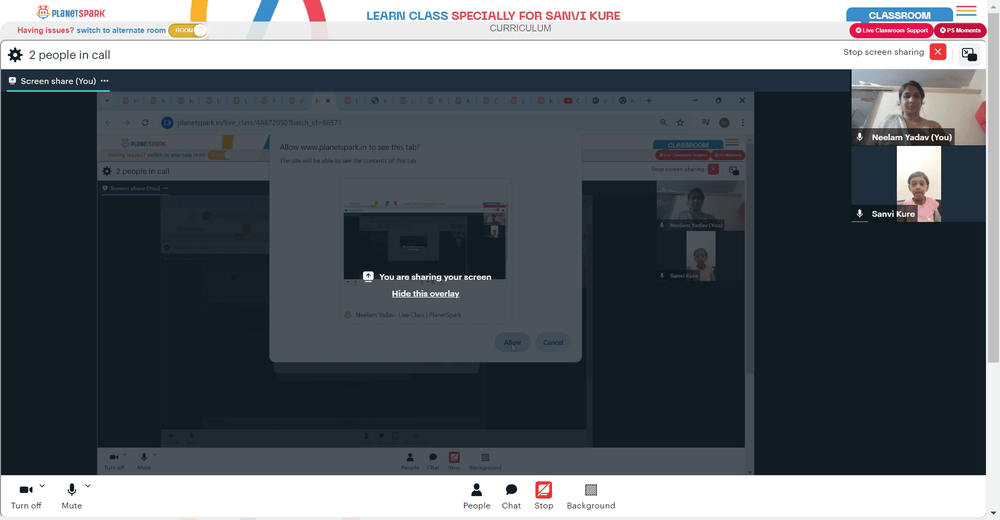Click mic icon on Sanvi Kure tile
This screenshot has width=1000, height=520.
(860, 214)
